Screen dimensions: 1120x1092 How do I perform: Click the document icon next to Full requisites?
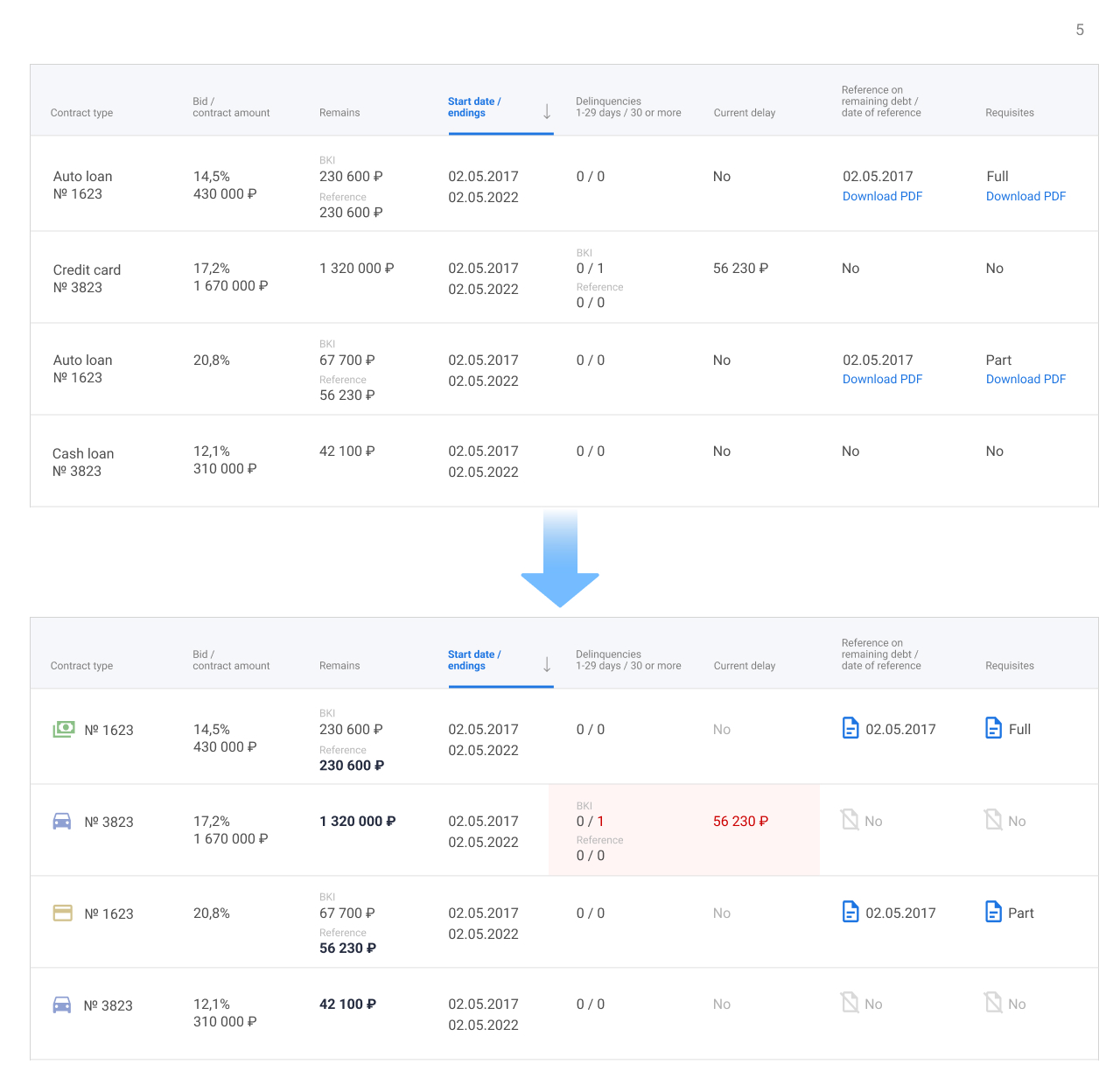click(x=994, y=728)
